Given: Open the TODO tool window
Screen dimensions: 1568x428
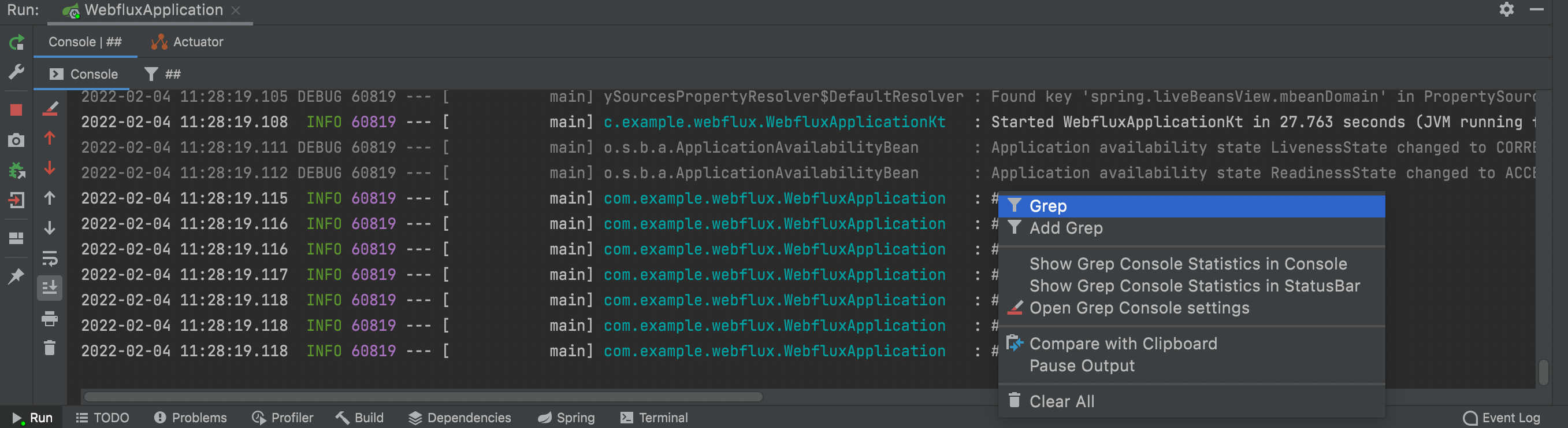Looking at the screenshot, I should point(102,418).
